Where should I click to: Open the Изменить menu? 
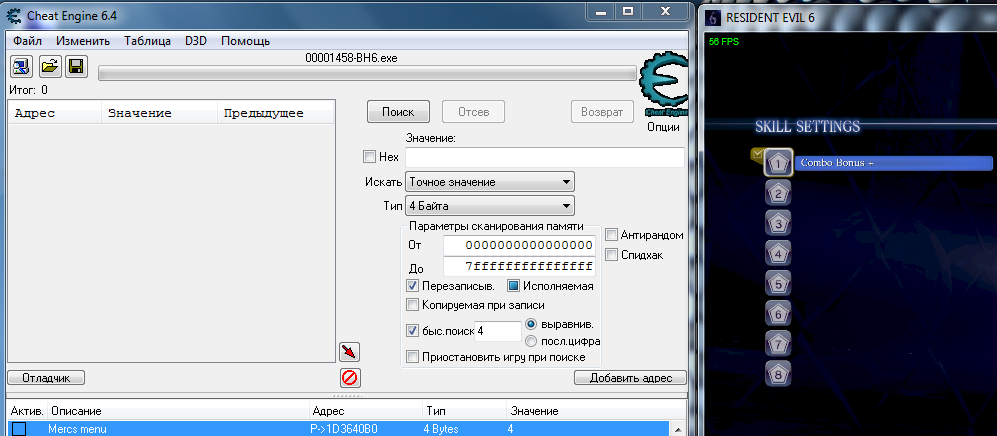(x=83, y=41)
